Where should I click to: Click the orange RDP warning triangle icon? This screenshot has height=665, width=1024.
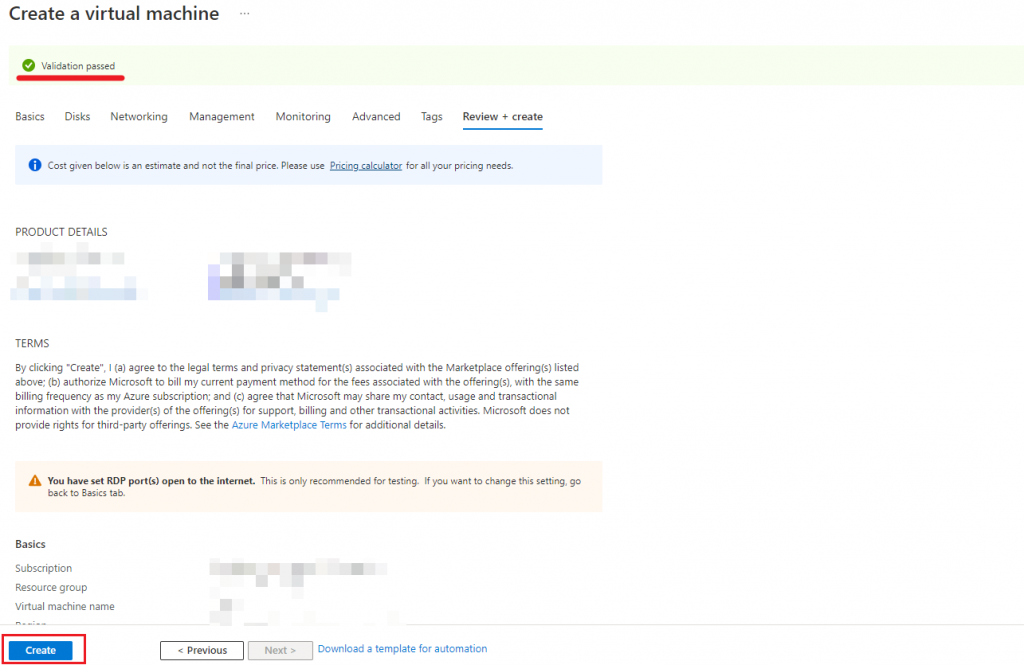(x=35, y=481)
